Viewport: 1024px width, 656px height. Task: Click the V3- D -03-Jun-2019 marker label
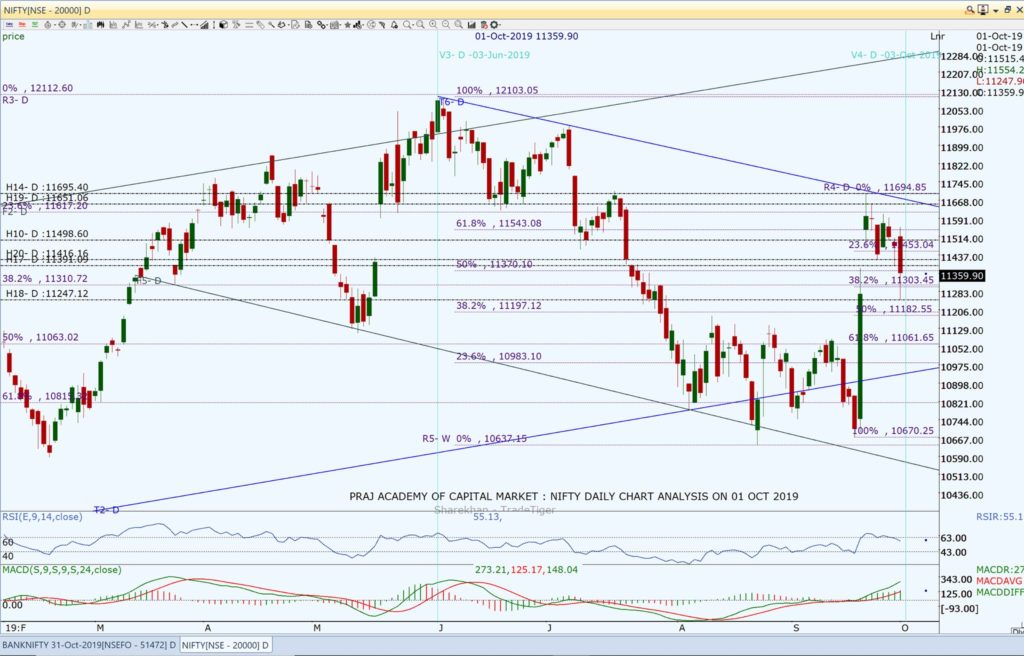pyautogui.click(x=485, y=55)
